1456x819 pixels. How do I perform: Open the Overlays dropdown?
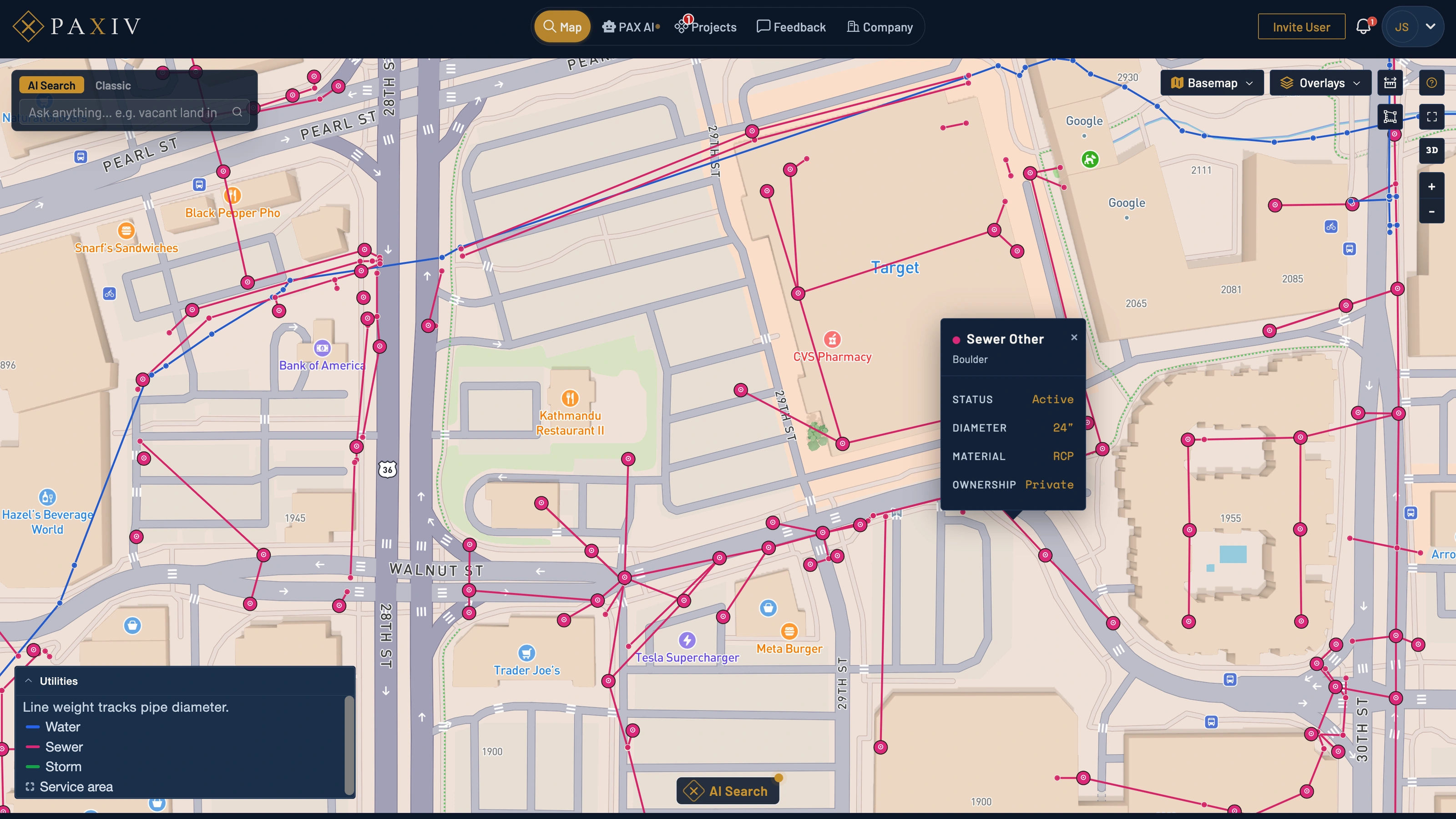[x=1320, y=83]
